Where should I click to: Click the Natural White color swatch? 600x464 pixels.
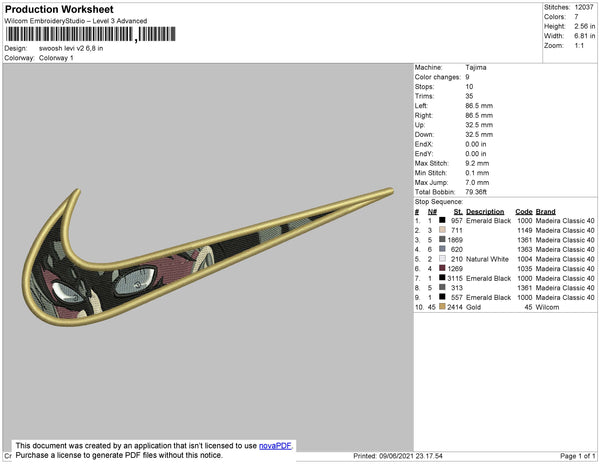pos(442,259)
